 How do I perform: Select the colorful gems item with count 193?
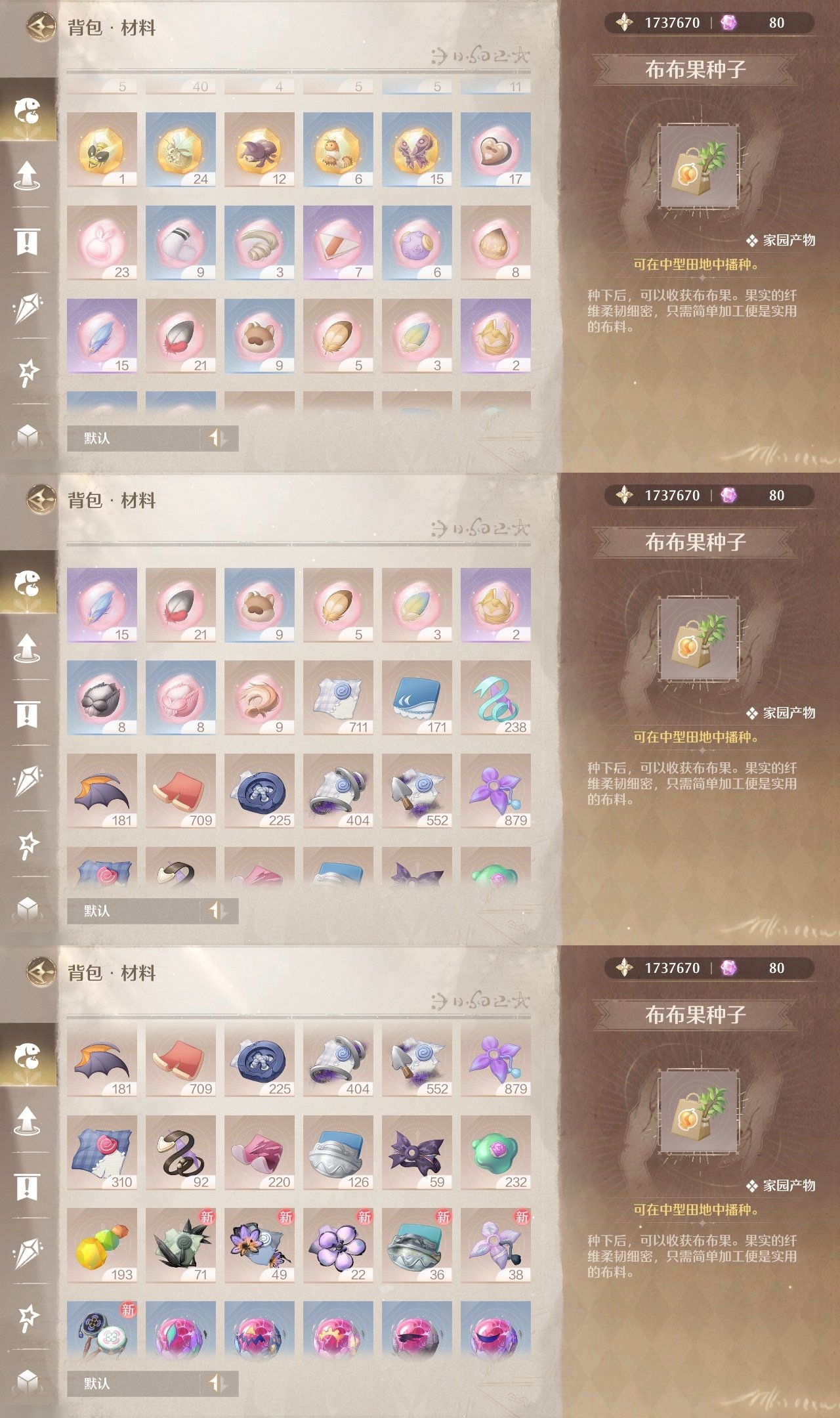[102, 1245]
